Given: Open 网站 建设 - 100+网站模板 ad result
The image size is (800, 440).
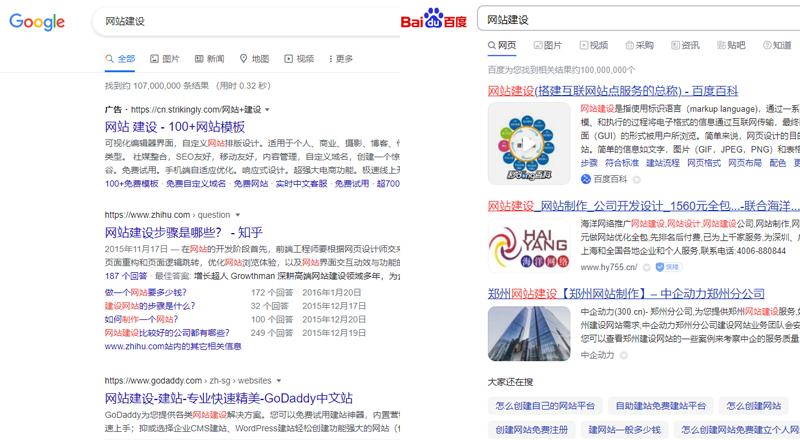Looking at the screenshot, I should (175, 127).
